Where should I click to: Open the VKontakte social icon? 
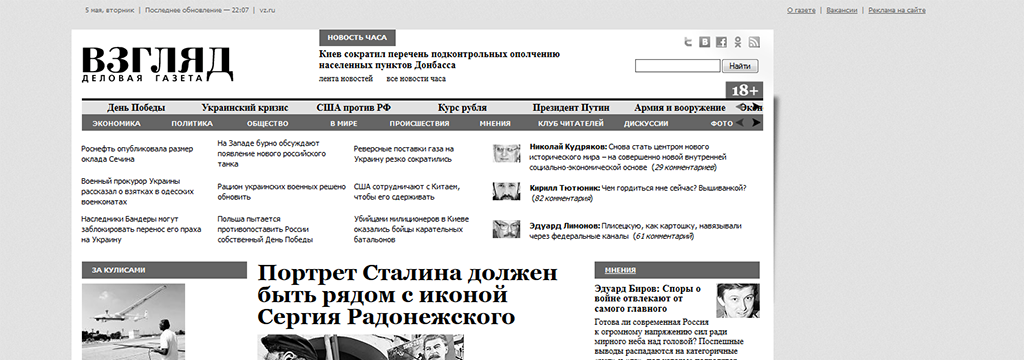(x=705, y=42)
